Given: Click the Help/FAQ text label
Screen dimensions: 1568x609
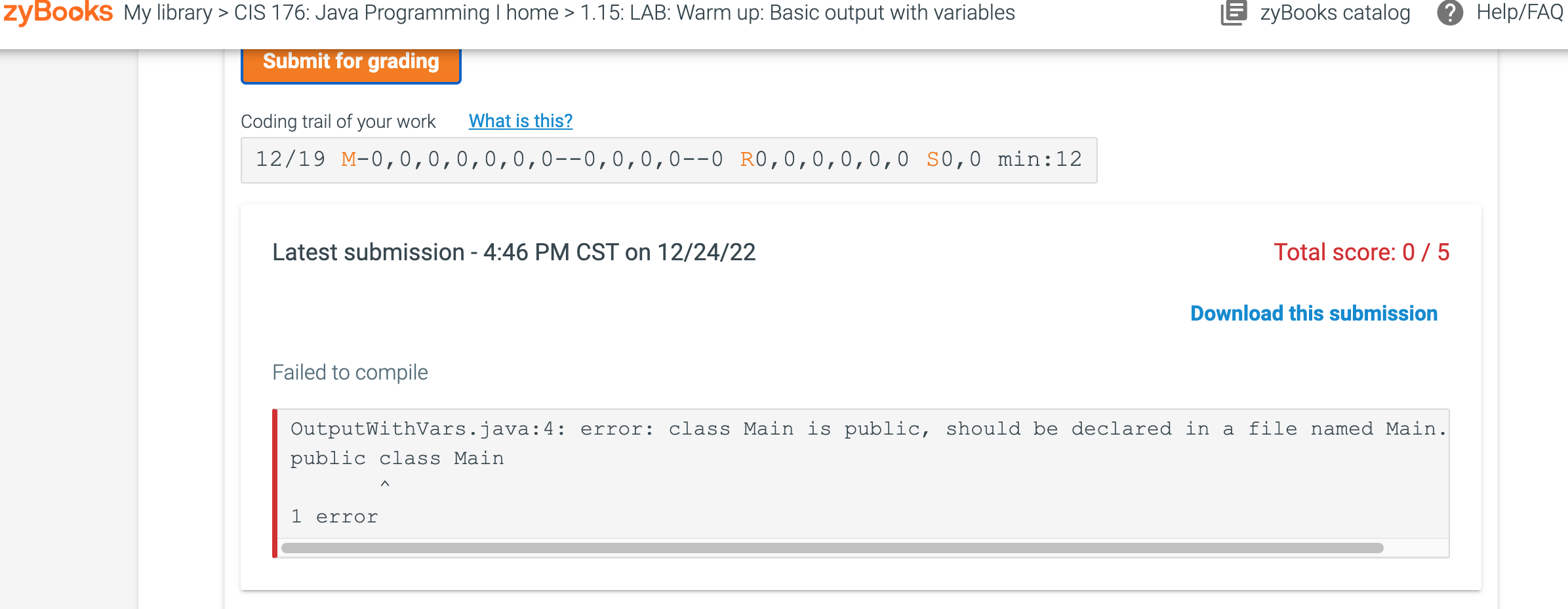Looking at the screenshot, I should (x=1517, y=12).
